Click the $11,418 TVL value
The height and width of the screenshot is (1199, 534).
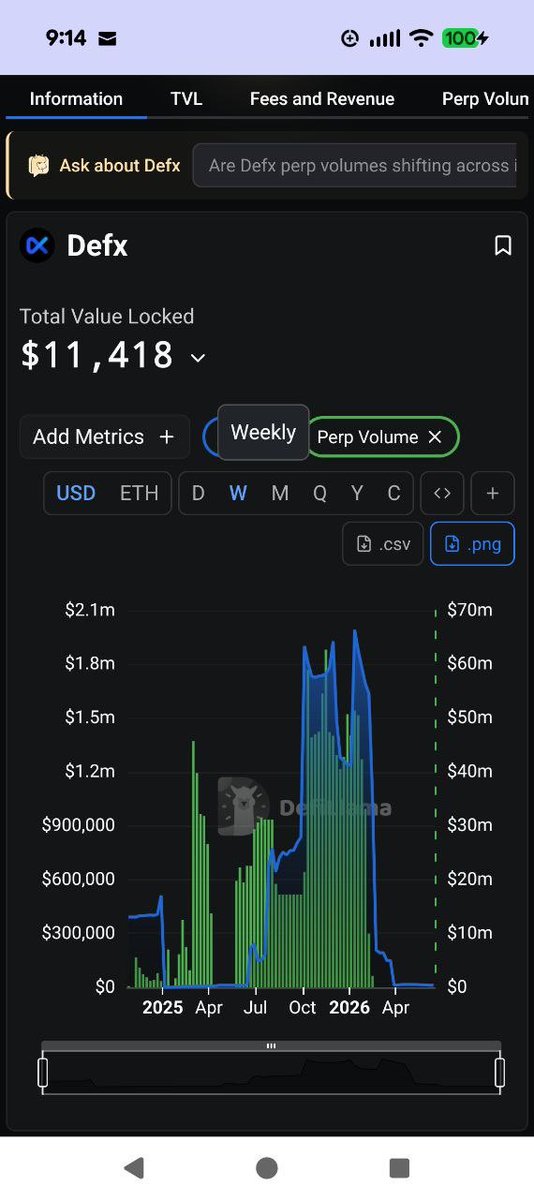(x=97, y=356)
